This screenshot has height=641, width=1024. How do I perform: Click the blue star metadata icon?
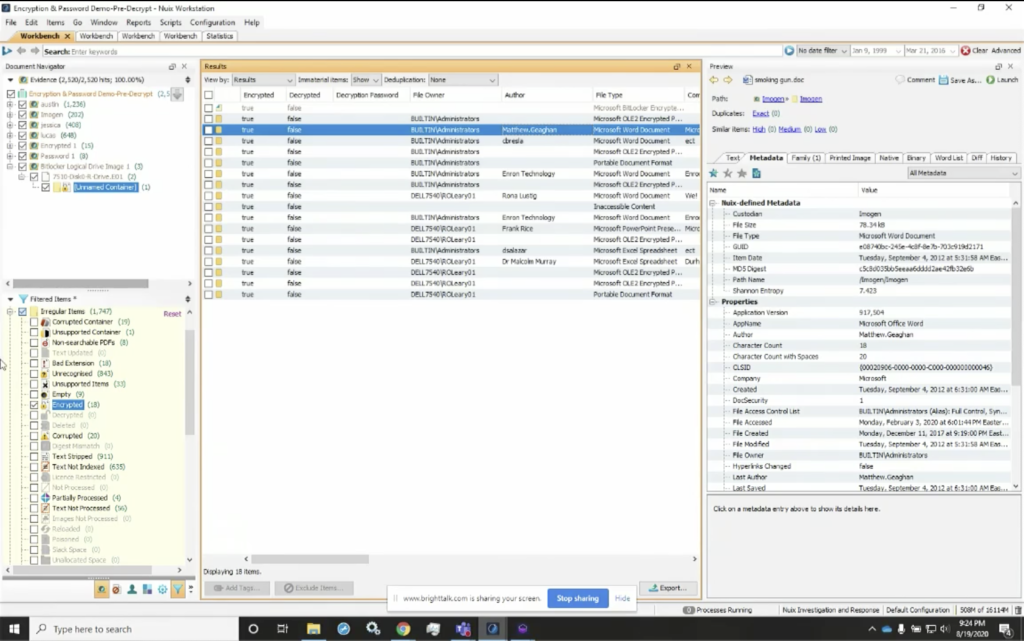coord(713,173)
